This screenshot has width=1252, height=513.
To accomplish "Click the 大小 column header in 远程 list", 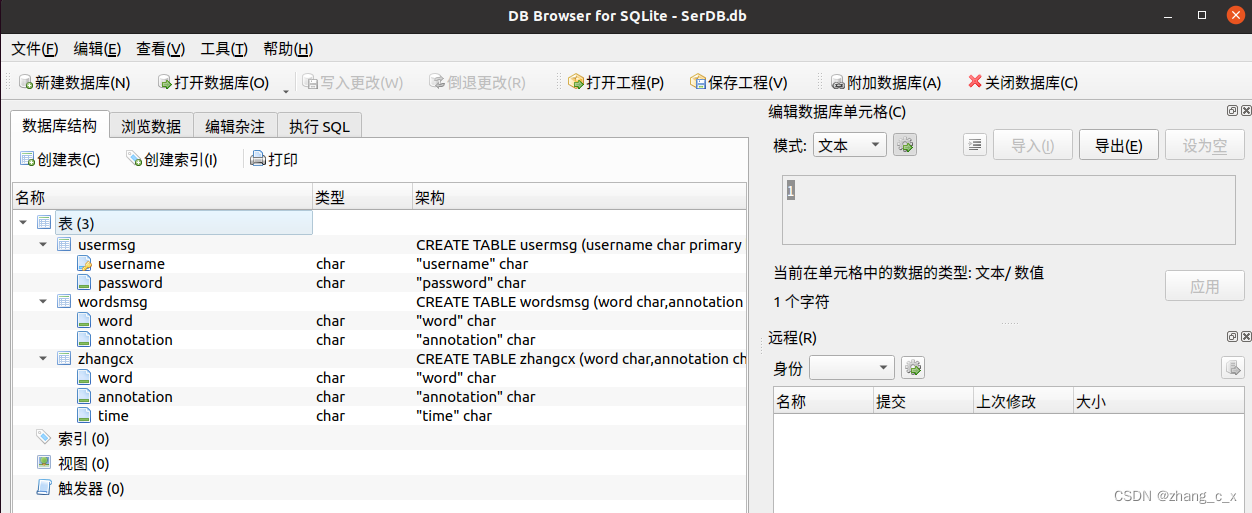I will [1160, 402].
